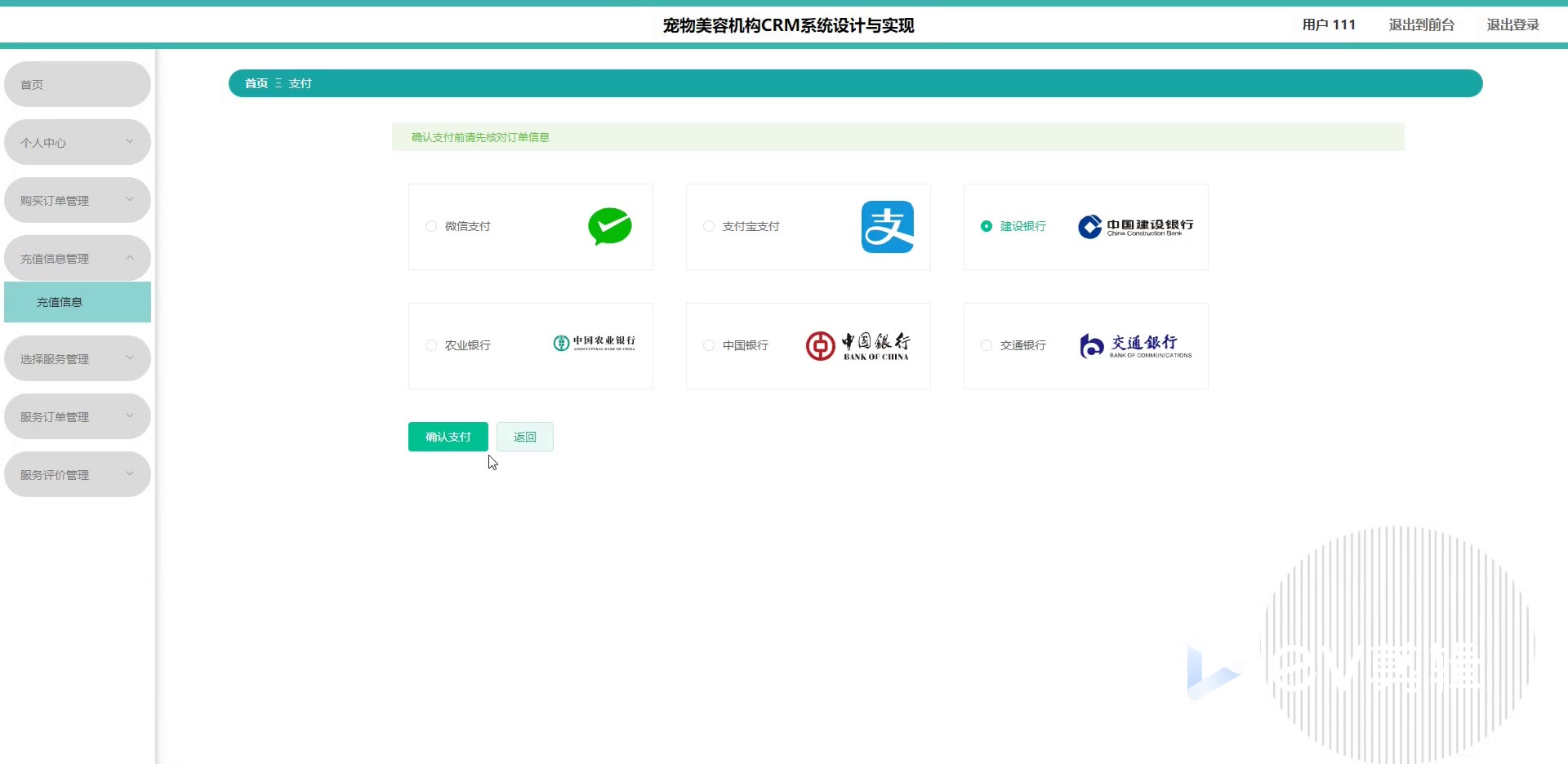This screenshot has height=764, width=1568.
Task: Click the 退出登录 link
Action: 1513,24
